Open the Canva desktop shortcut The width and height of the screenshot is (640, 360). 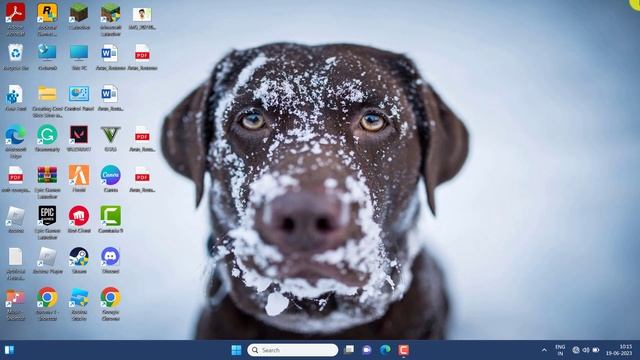110,176
